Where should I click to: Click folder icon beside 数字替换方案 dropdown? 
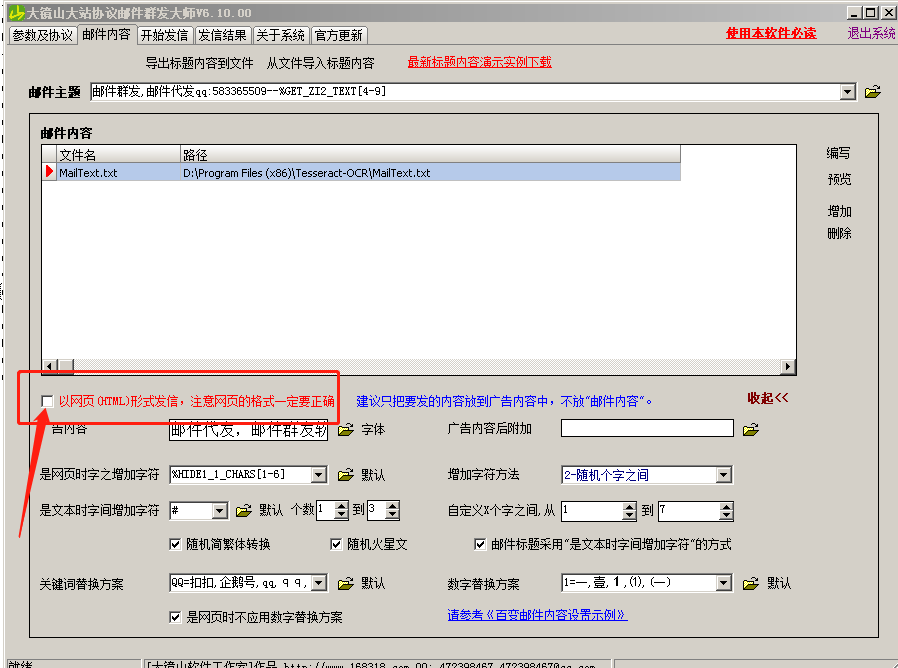[751, 583]
